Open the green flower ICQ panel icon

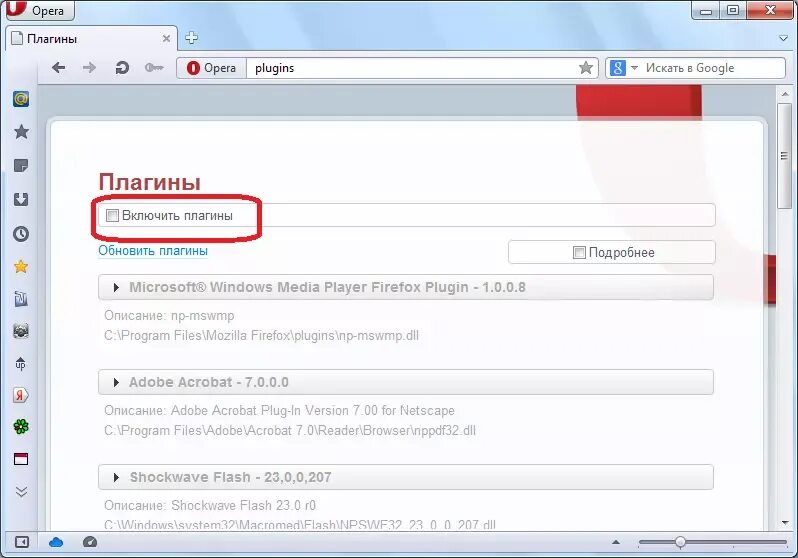(21, 427)
